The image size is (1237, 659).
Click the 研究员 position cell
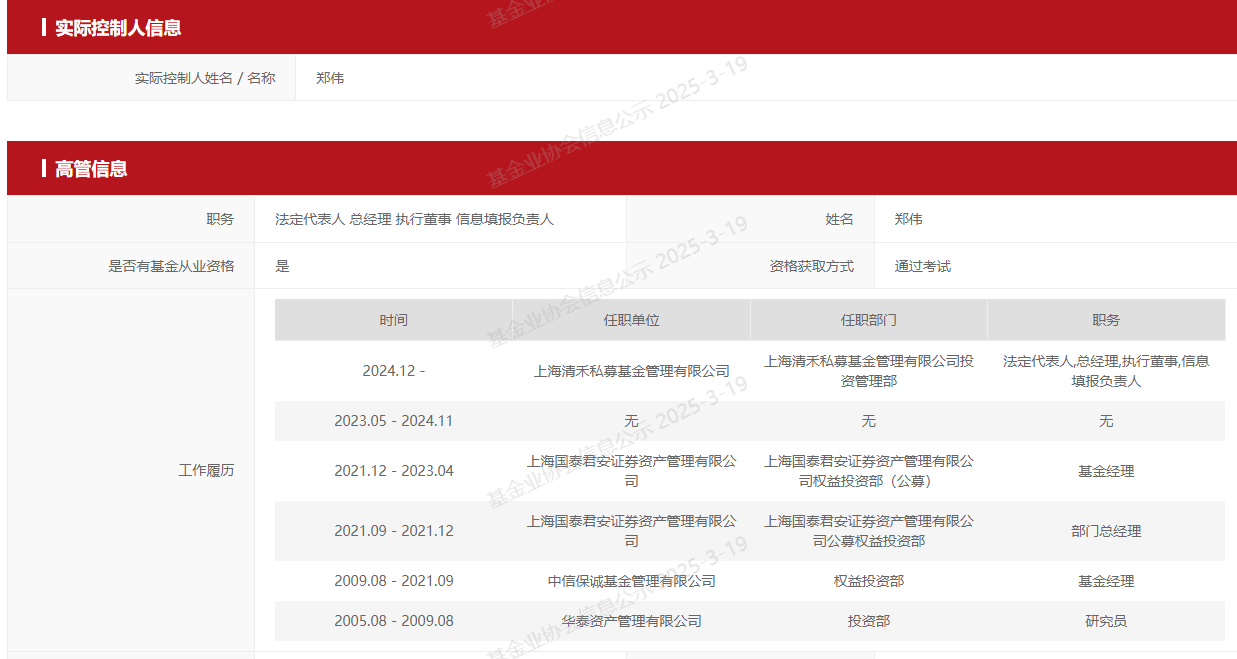pos(1106,620)
